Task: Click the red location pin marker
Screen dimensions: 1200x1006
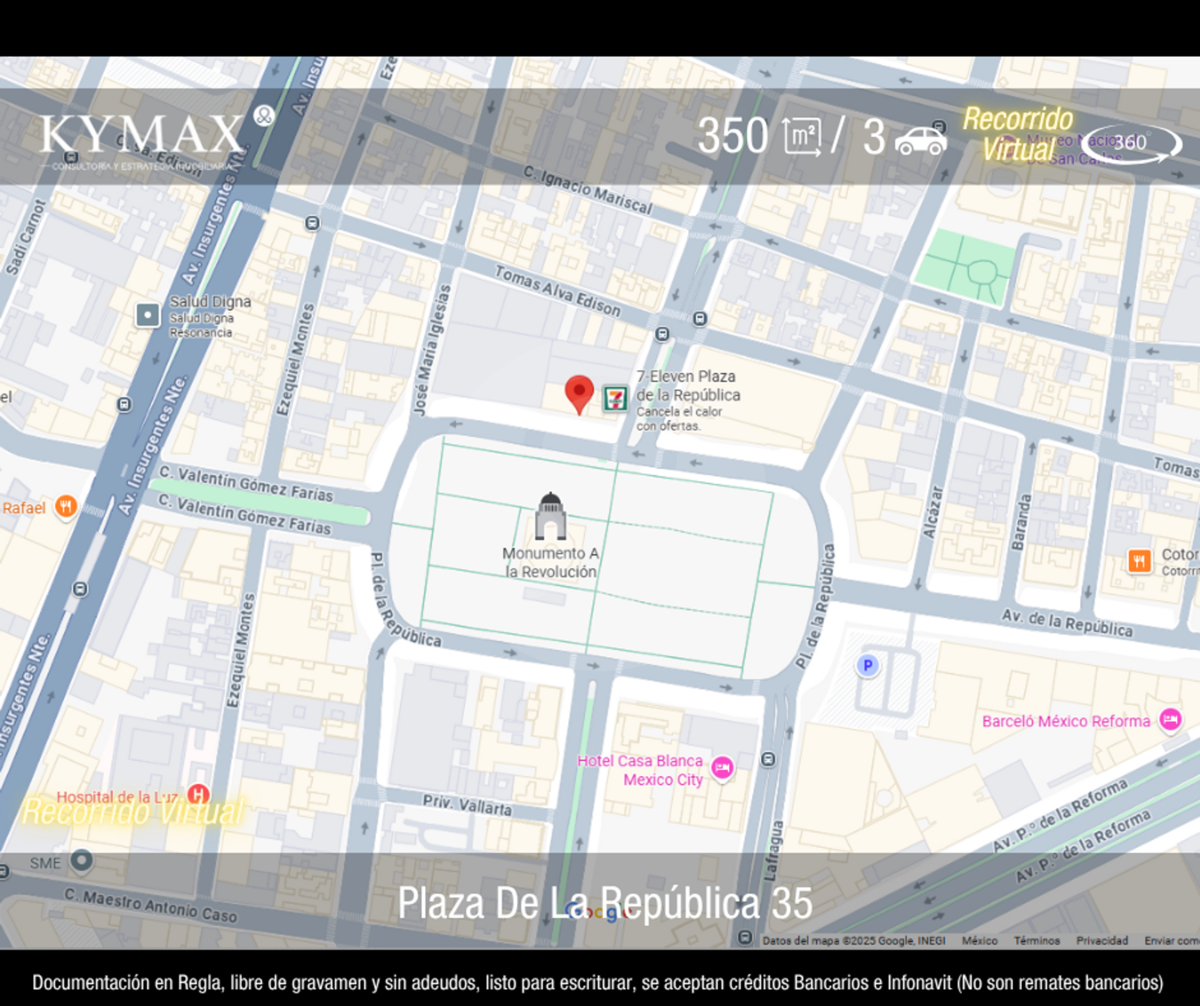Action: (x=579, y=395)
